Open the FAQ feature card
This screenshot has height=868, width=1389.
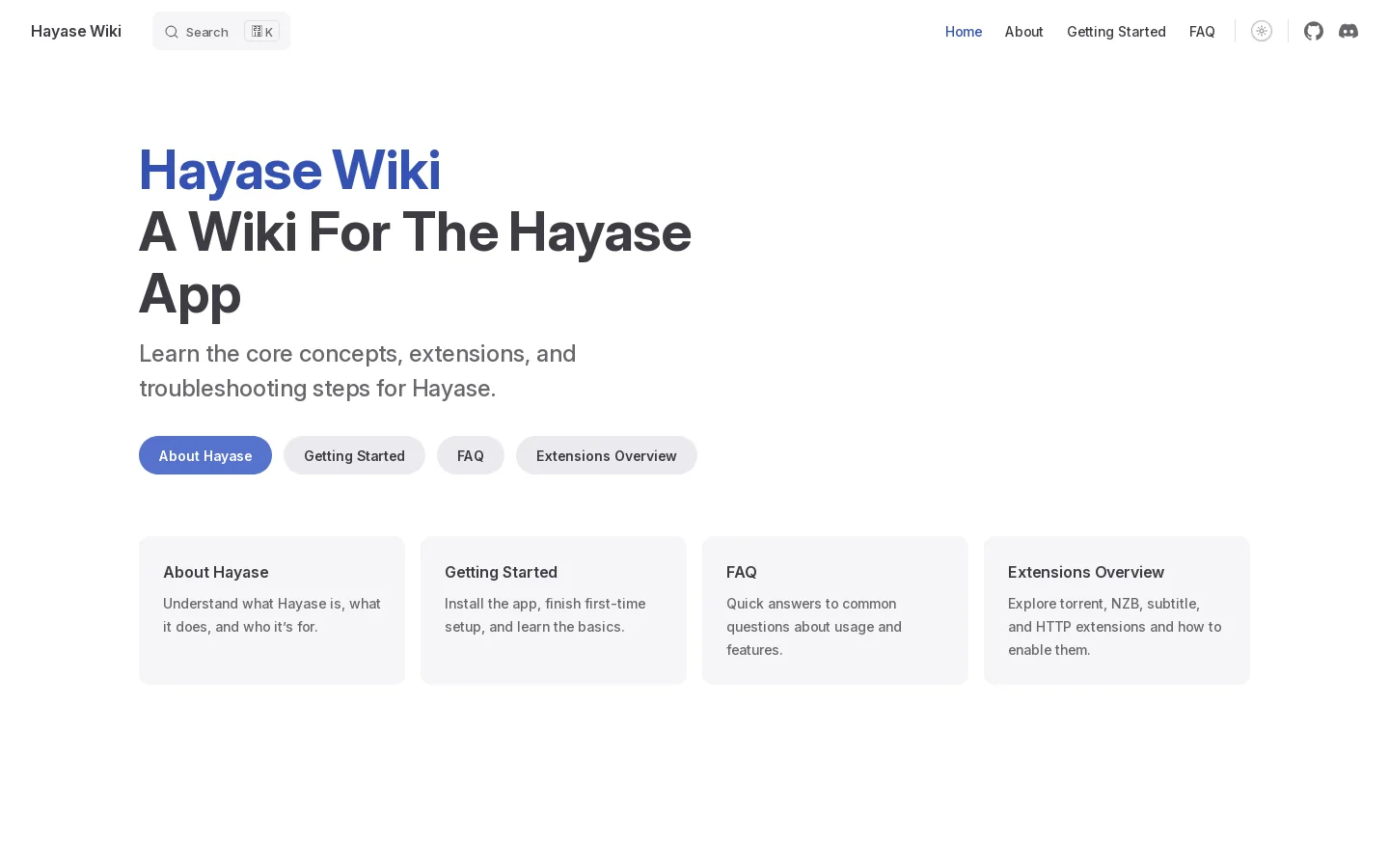click(835, 610)
